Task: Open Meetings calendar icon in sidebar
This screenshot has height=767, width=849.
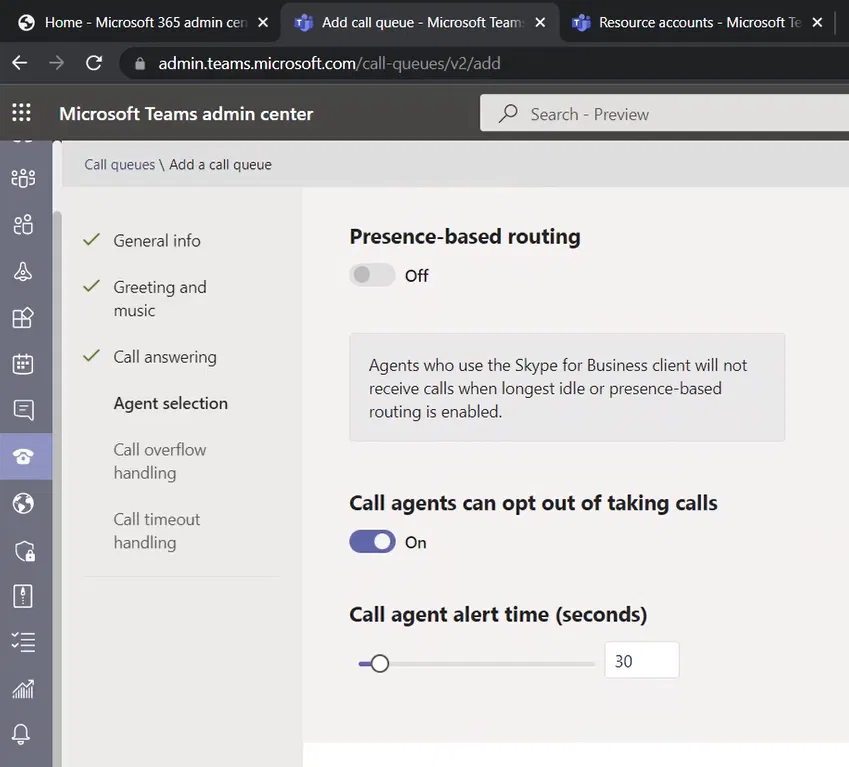Action: click(x=22, y=364)
